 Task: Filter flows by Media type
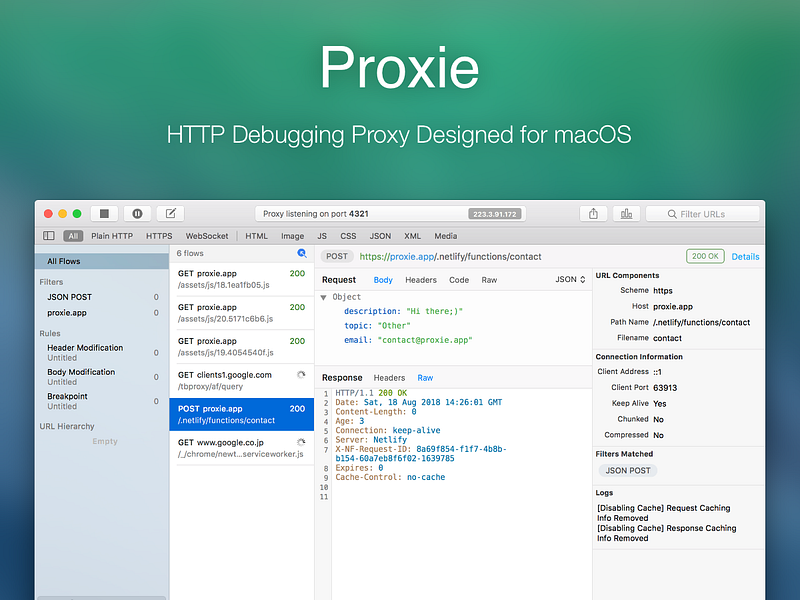[445, 236]
